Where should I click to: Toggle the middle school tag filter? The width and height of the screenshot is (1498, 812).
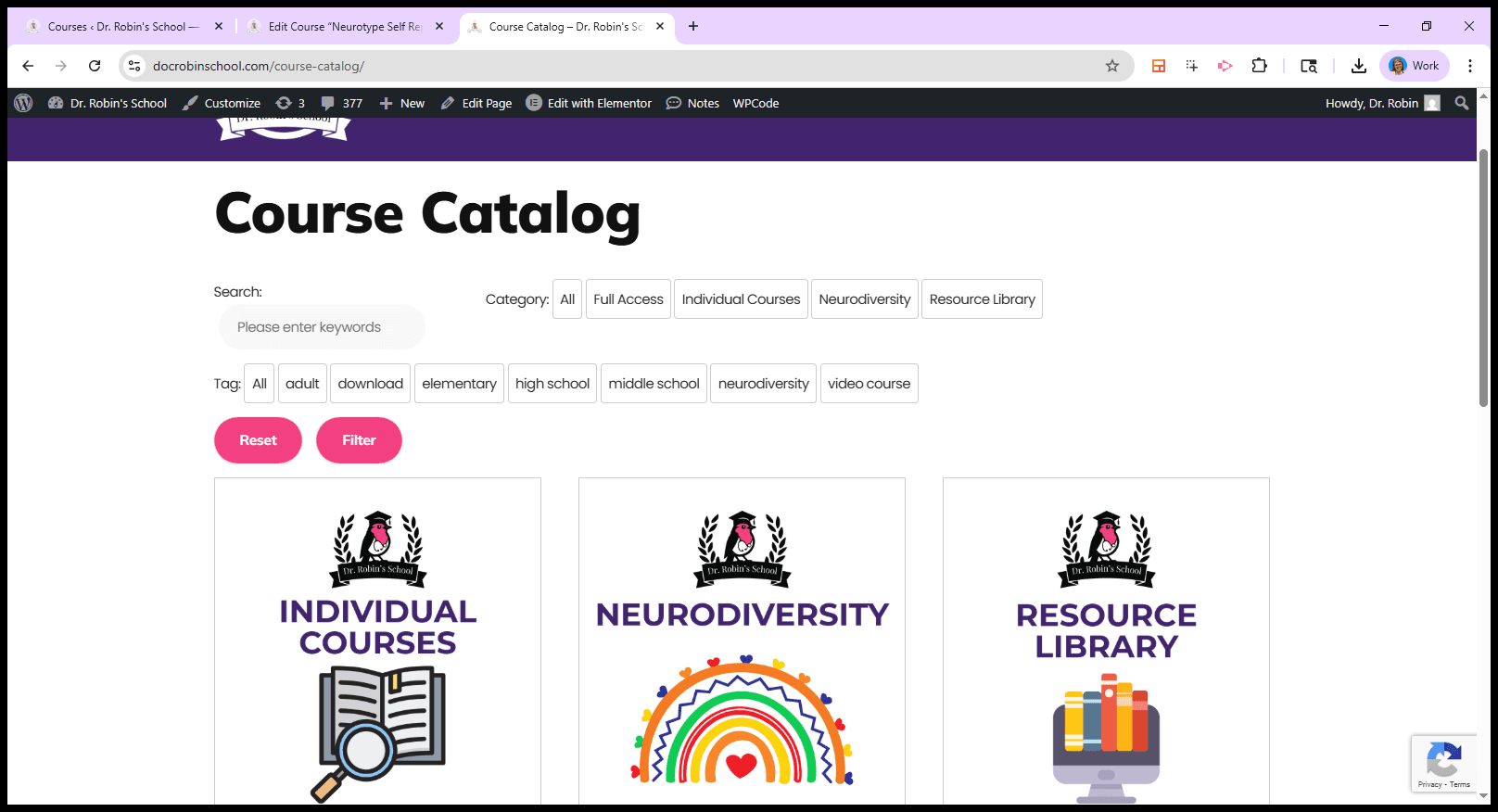click(654, 384)
